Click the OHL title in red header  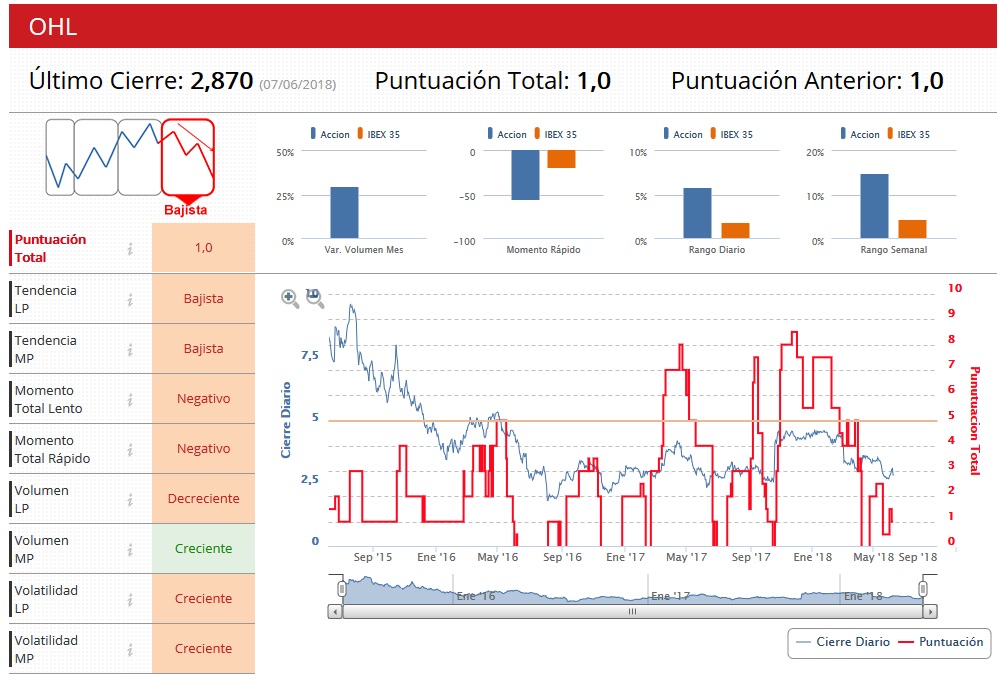[53, 27]
